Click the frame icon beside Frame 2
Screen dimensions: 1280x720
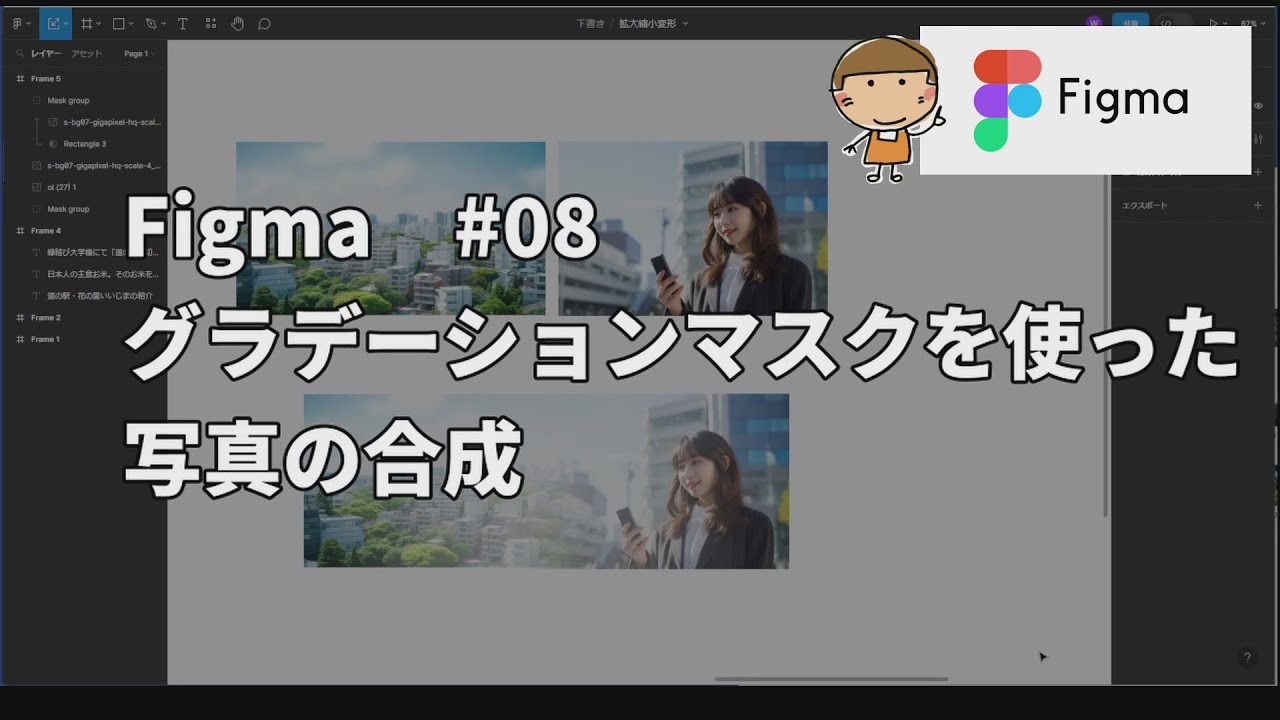20,317
